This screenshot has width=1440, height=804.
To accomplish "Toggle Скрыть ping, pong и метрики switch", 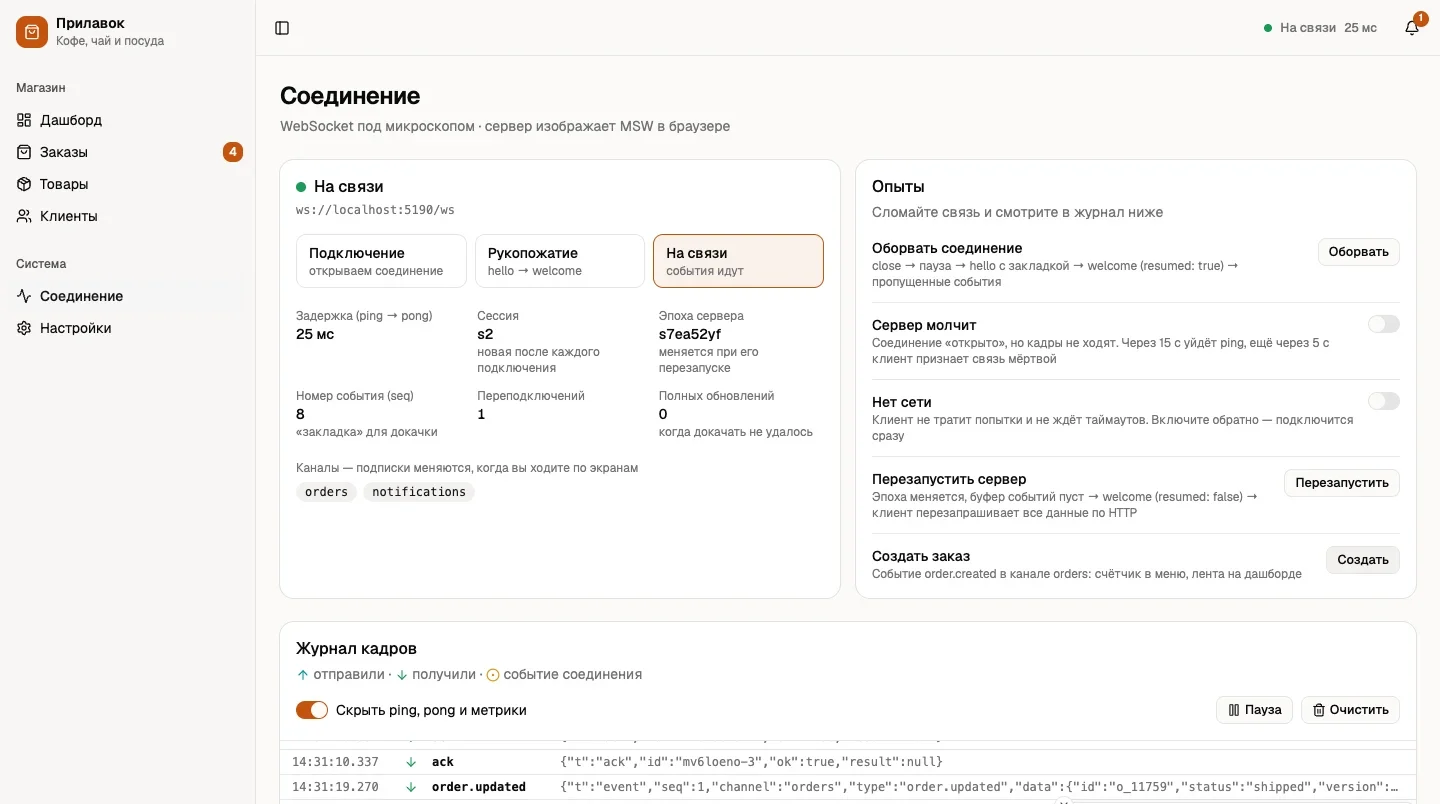I will [x=312, y=710].
